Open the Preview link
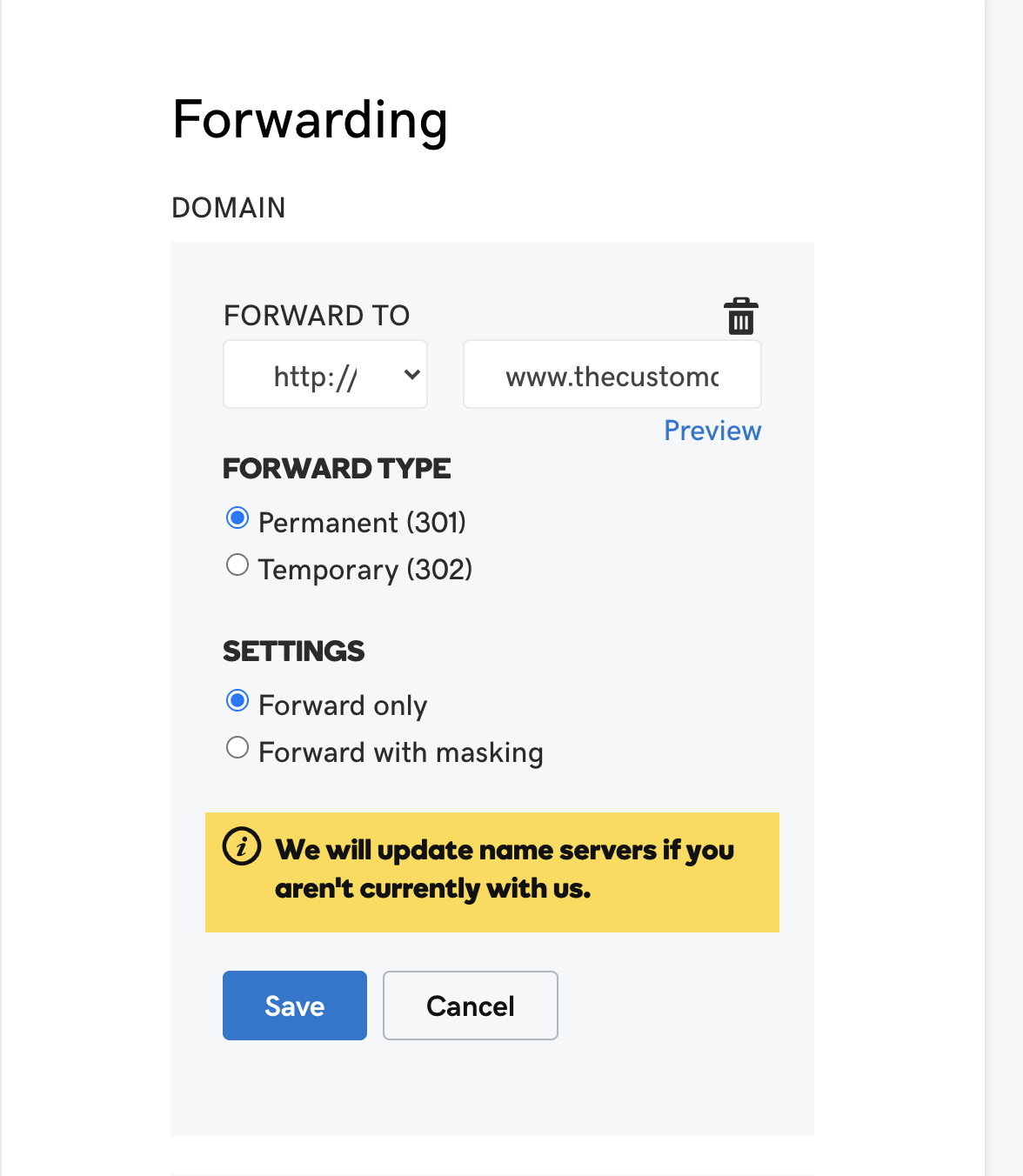 point(712,431)
